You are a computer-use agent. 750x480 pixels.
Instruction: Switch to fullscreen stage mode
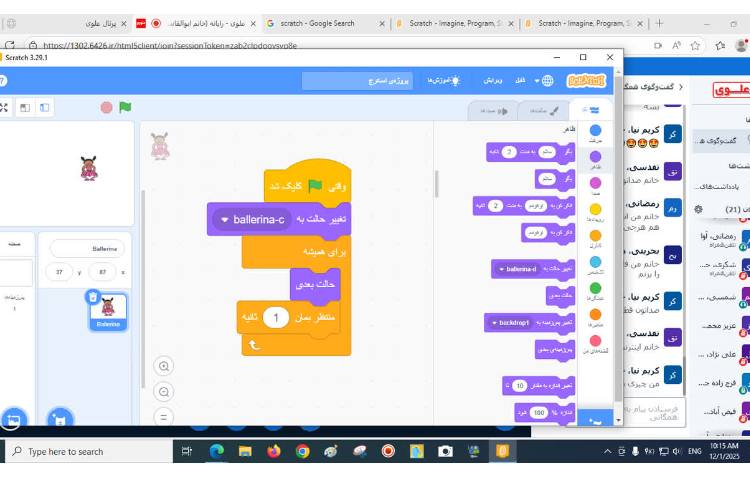(4, 107)
